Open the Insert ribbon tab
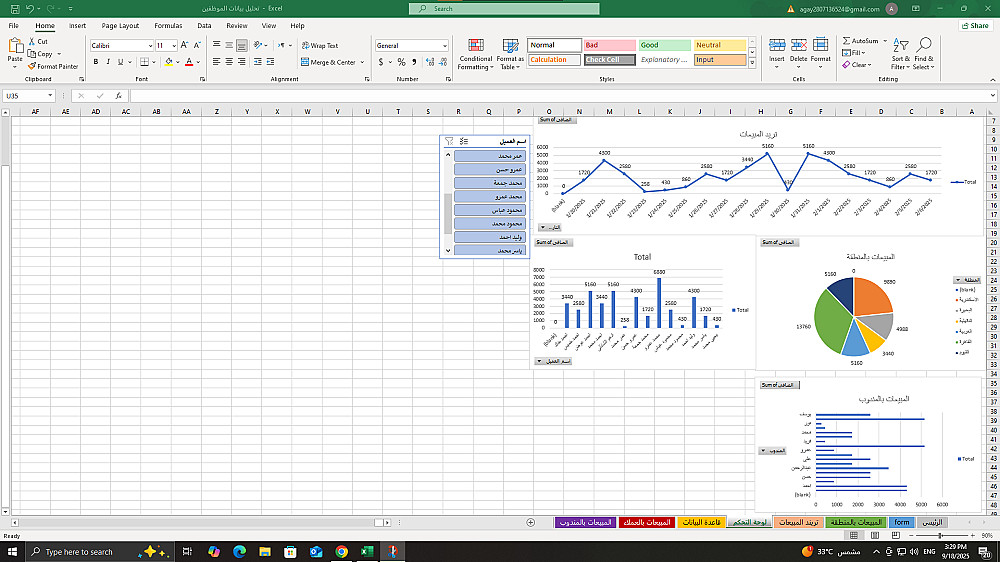The image size is (1000, 562). click(x=77, y=26)
